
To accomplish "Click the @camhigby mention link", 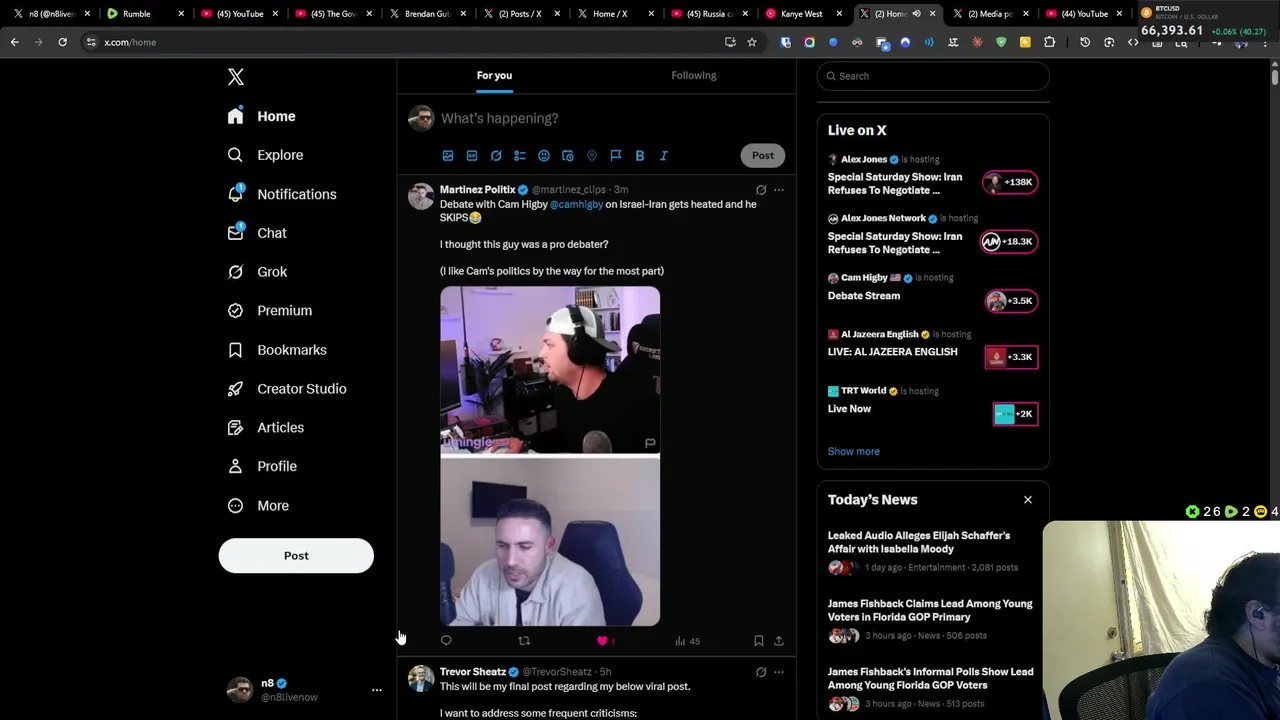I will point(577,204).
